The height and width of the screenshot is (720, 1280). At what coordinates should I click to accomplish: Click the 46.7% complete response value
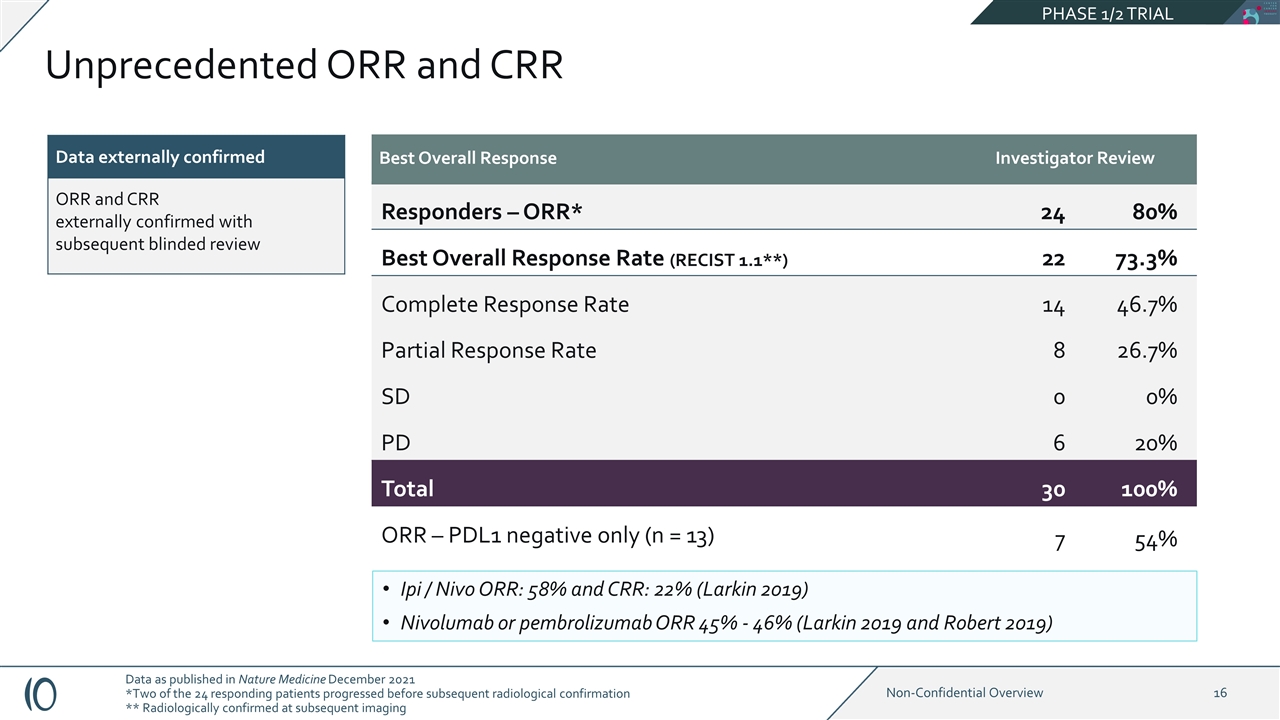(x=1146, y=305)
